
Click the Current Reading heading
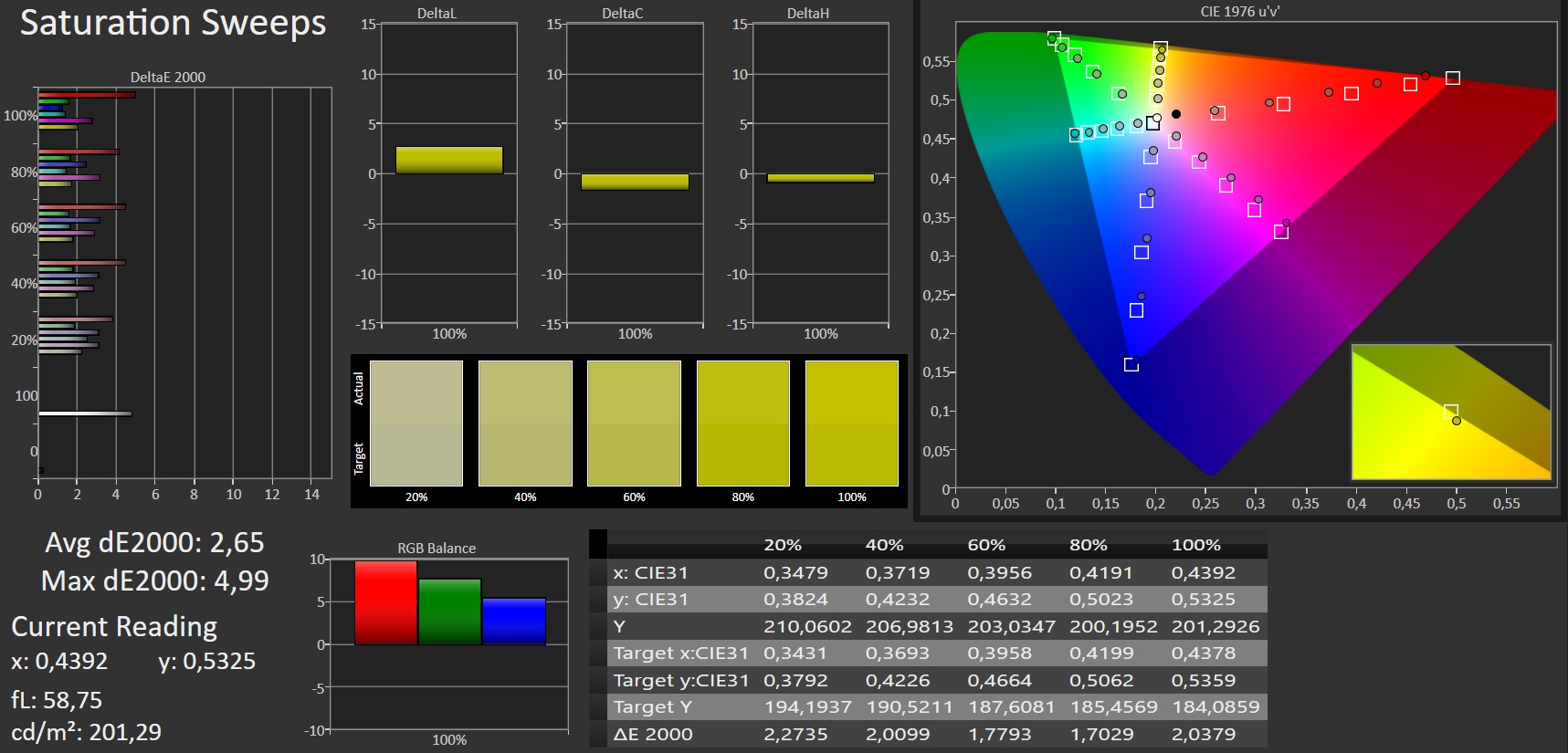[x=114, y=627]
